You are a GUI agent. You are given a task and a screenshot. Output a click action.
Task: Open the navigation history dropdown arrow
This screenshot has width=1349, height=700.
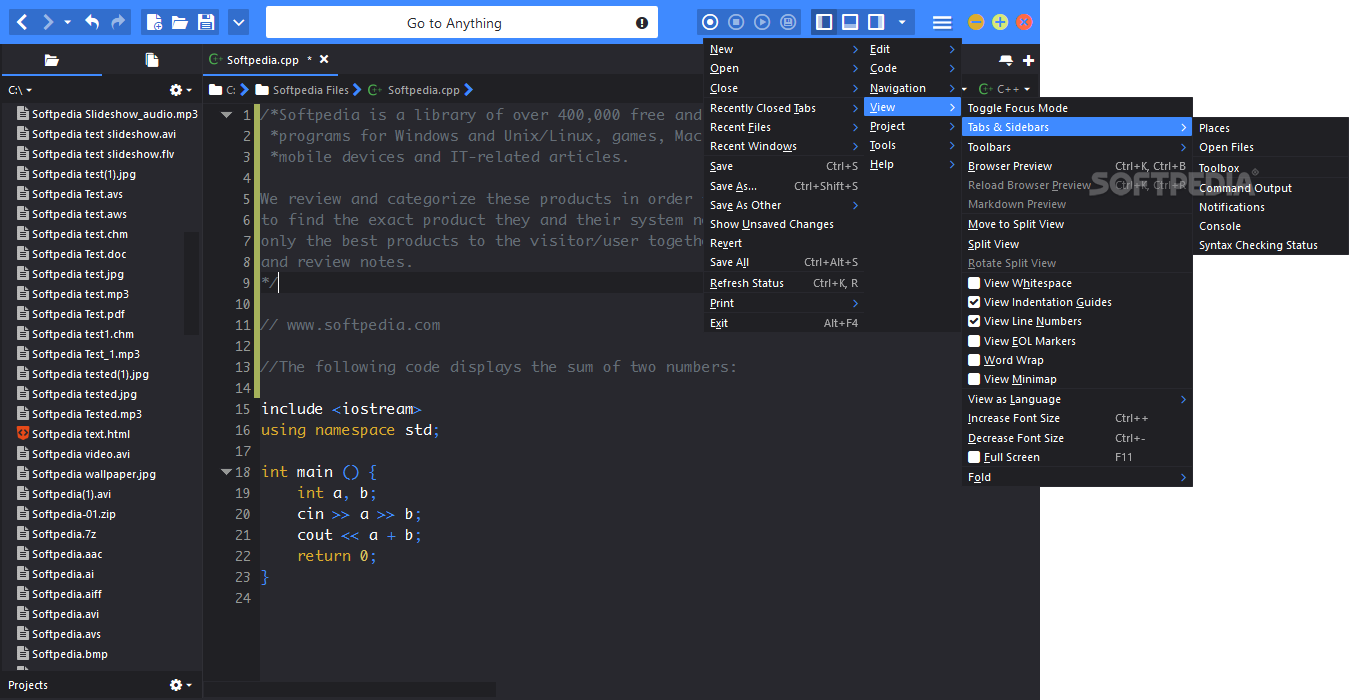click(67, 22)
